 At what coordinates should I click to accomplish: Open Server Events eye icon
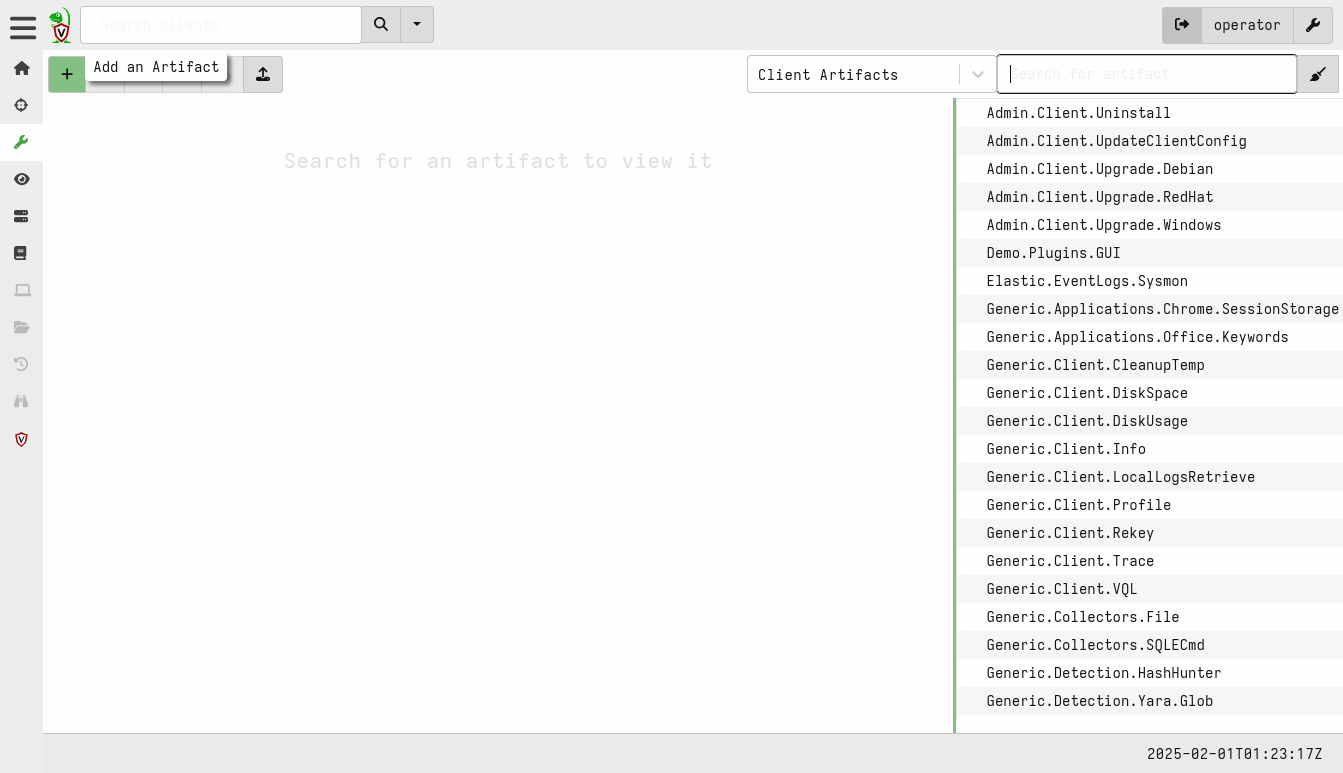[21, 179]
